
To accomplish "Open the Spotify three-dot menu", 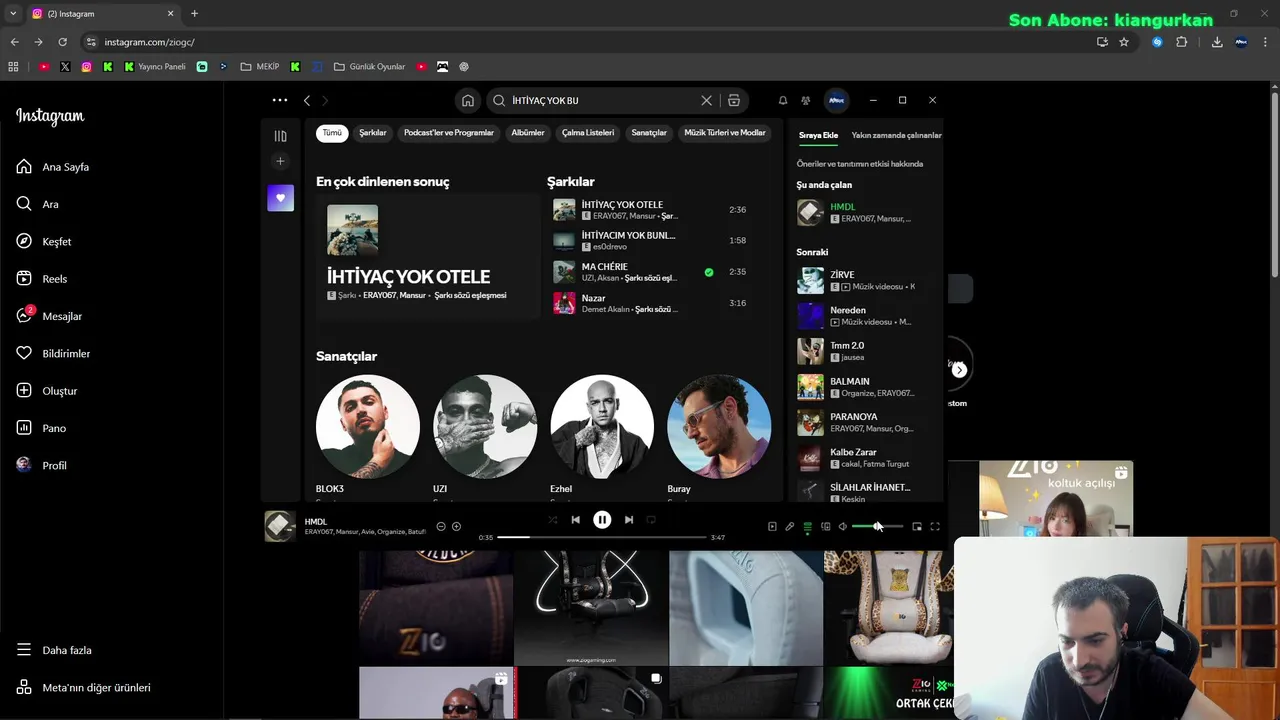I will click(280, 100).
